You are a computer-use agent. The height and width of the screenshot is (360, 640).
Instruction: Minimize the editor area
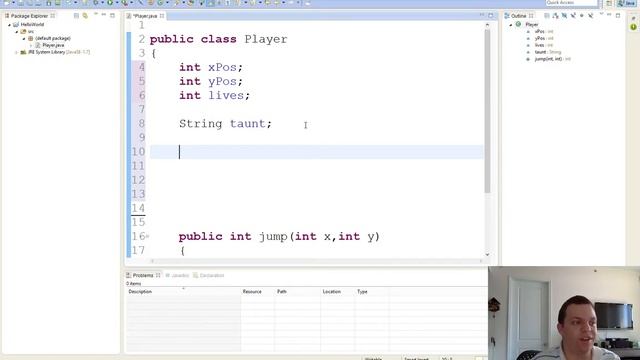coord(482,15)
